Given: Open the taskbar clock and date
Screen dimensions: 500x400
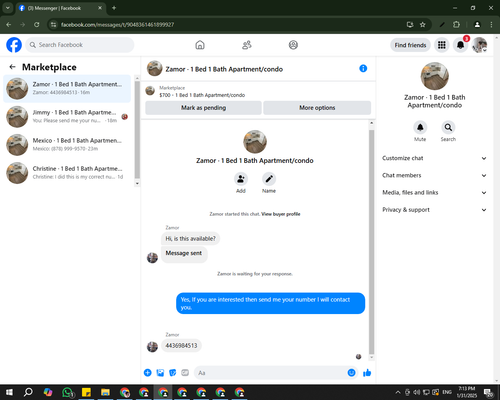Looking at the screenshot, I should coord(467,392).
